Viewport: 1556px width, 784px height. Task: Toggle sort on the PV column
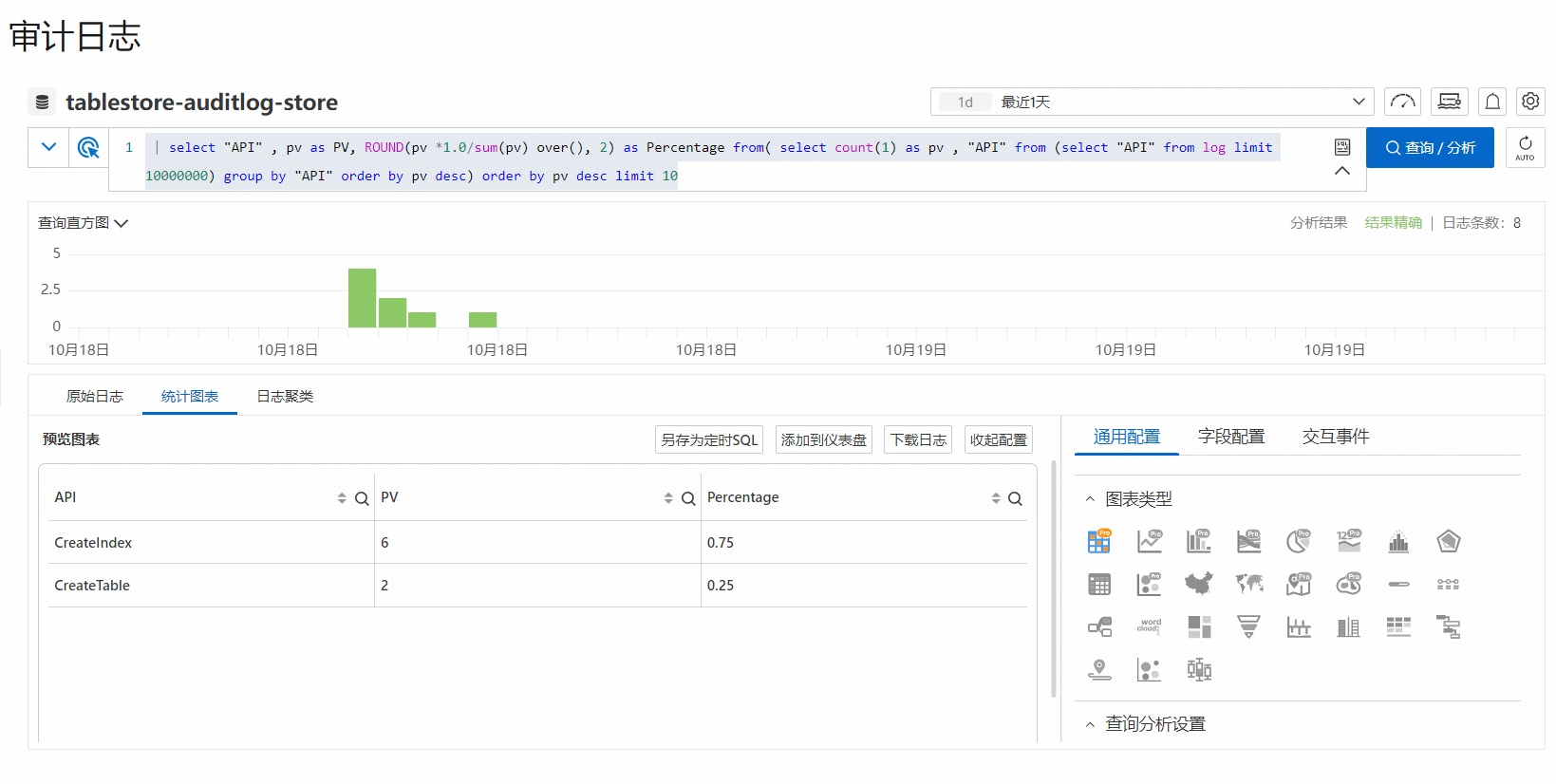pyautogui.click(x=668, y=498)
